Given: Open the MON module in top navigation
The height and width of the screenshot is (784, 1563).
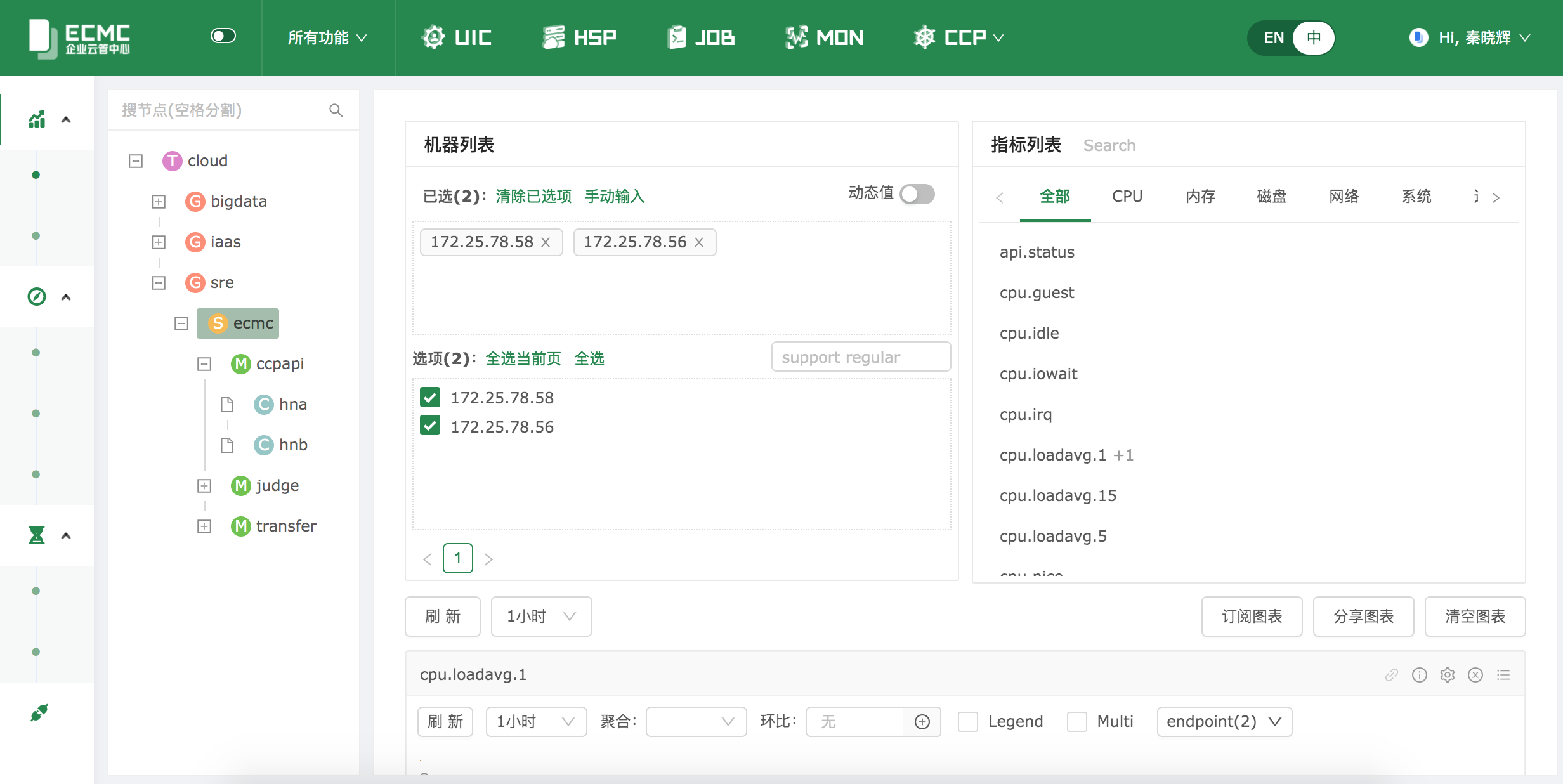Looking at the screenshot, I should tap(825, 38).
